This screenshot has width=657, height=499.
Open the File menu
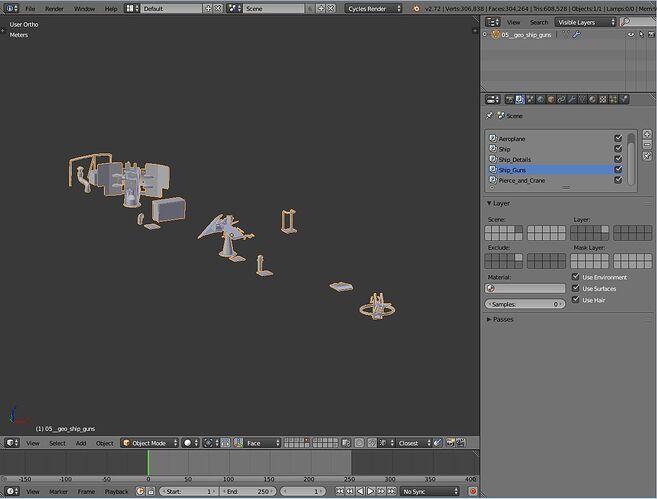click(30, 8)
